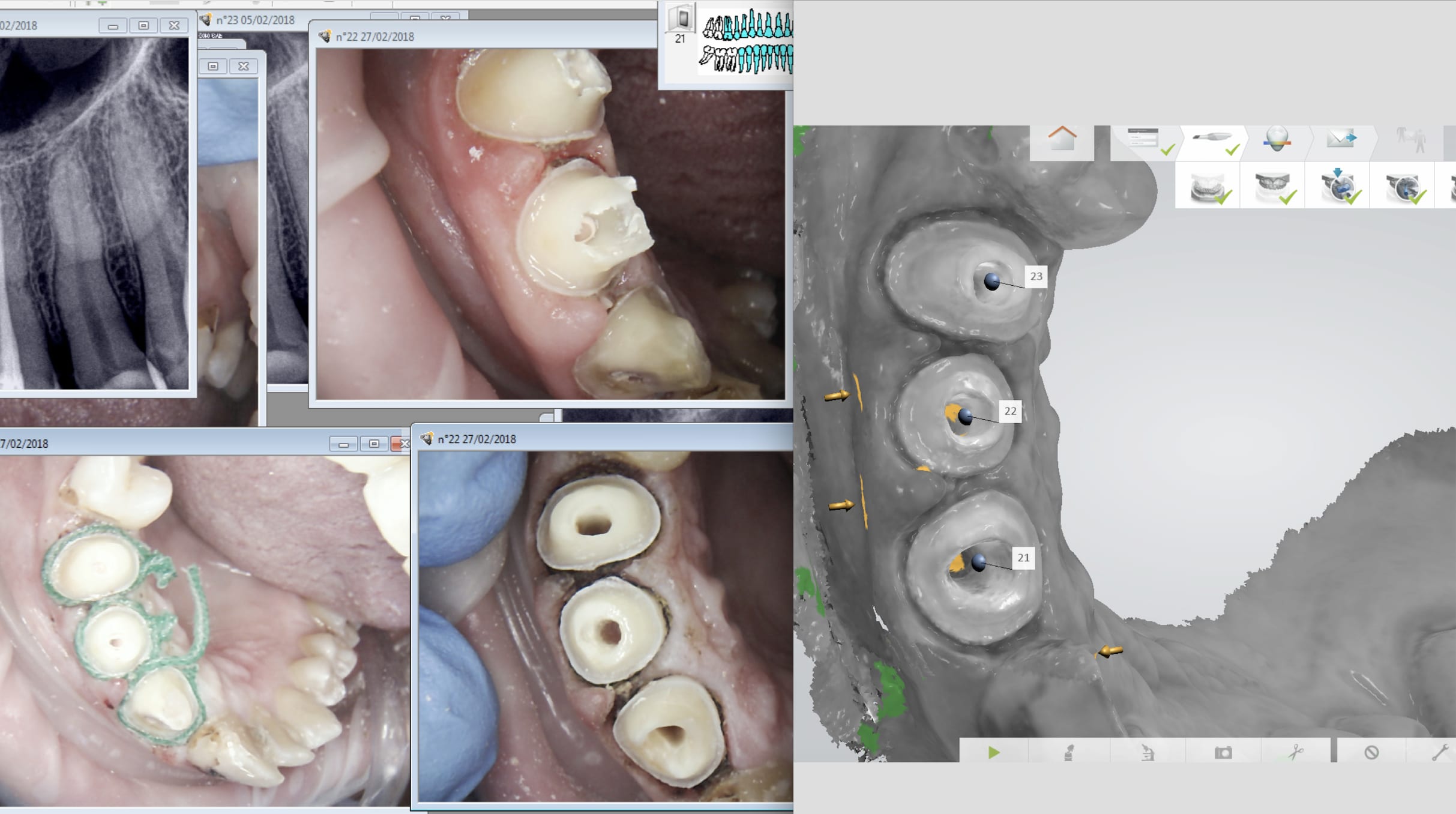This screenshot has width=1456, height=814.
Task: Click the send envelope step icon
Action: (1341, 139)
